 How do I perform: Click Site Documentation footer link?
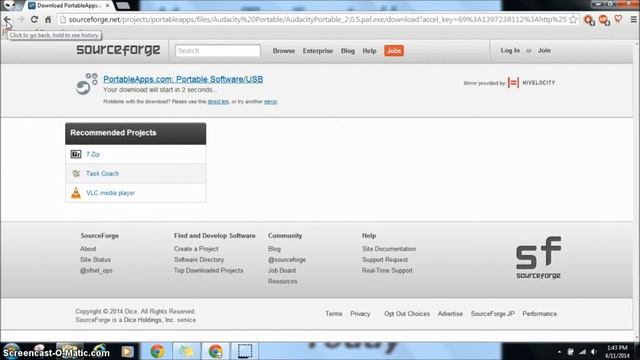coord(389,249)
